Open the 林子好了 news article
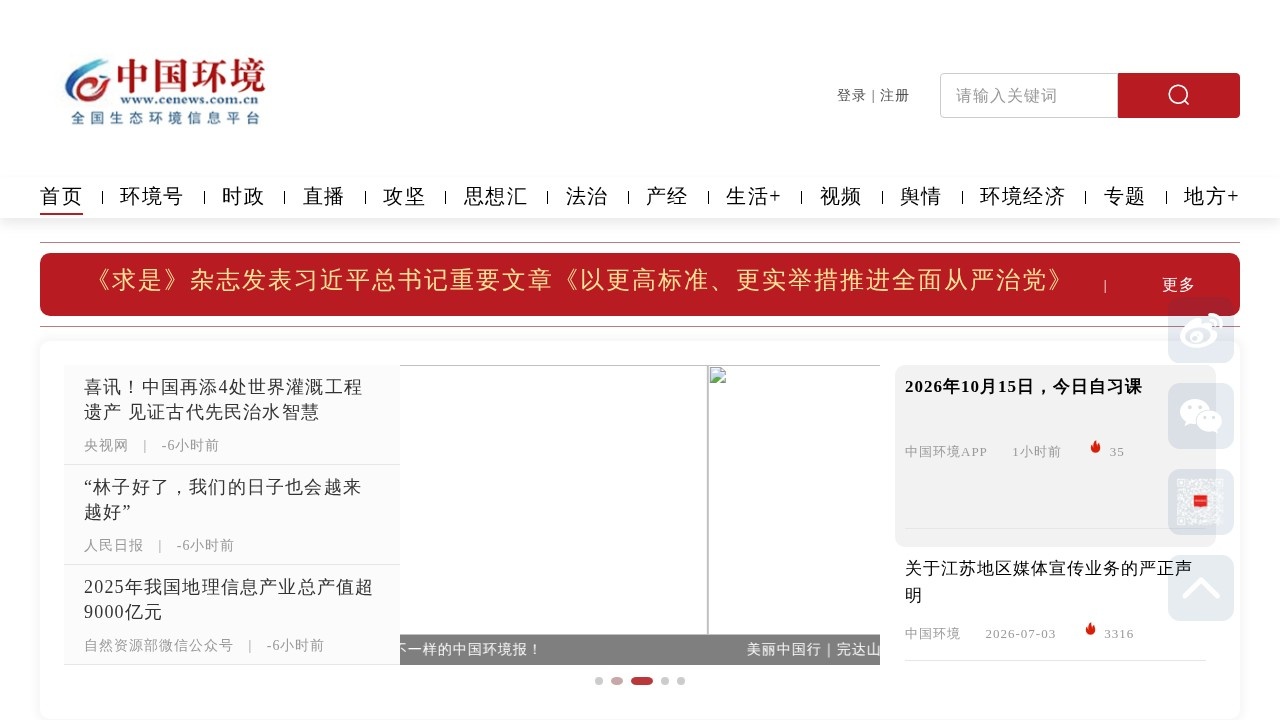This screenshot has width=1280, height=720. [224, 499]
